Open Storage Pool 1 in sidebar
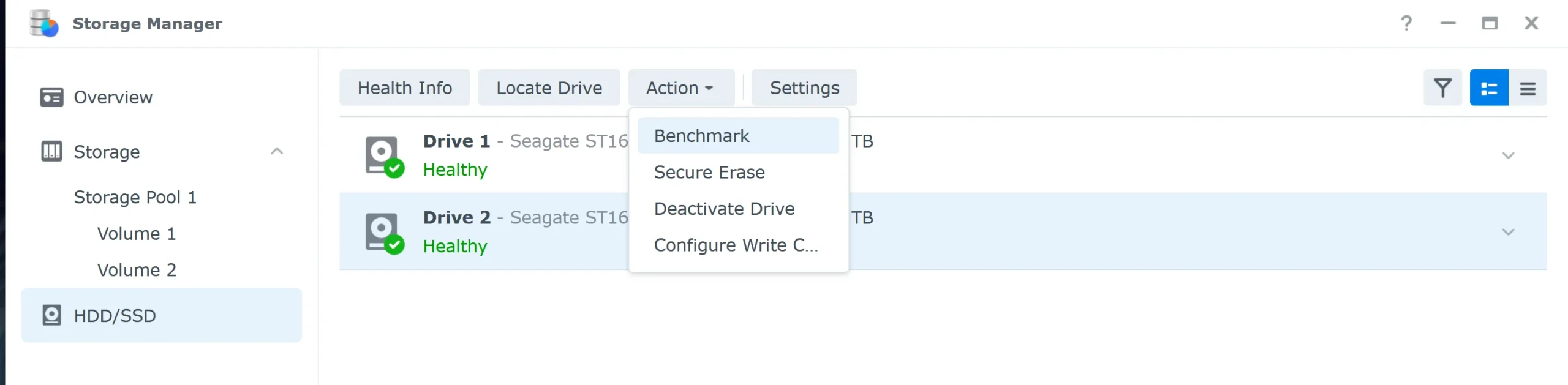This screenshot has width=1568, height=385. tap(135, 197)
